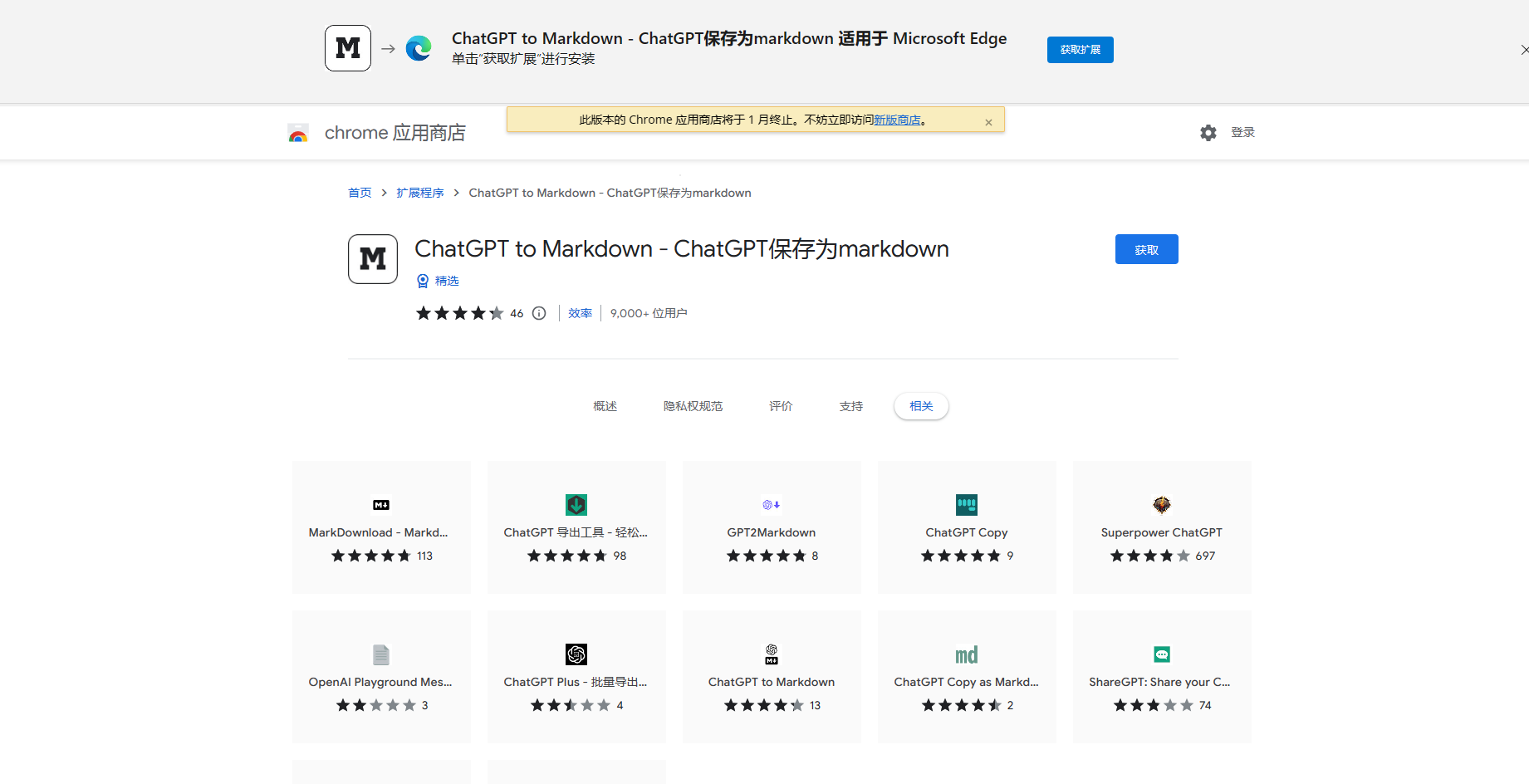This screenshot has height=784, width=1529.
Task: Click the 697 rating stars of Superpower ChatGPT
Action: coord(1150,556)
